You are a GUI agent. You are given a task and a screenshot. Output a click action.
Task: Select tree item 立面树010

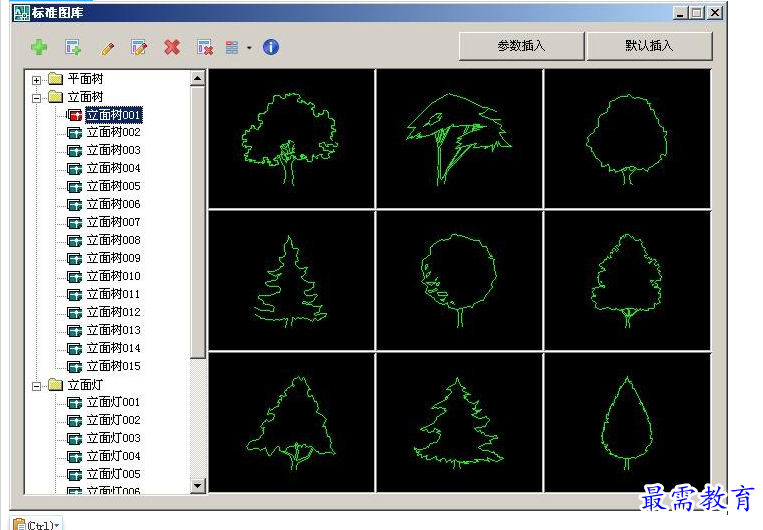pos(114,276)
